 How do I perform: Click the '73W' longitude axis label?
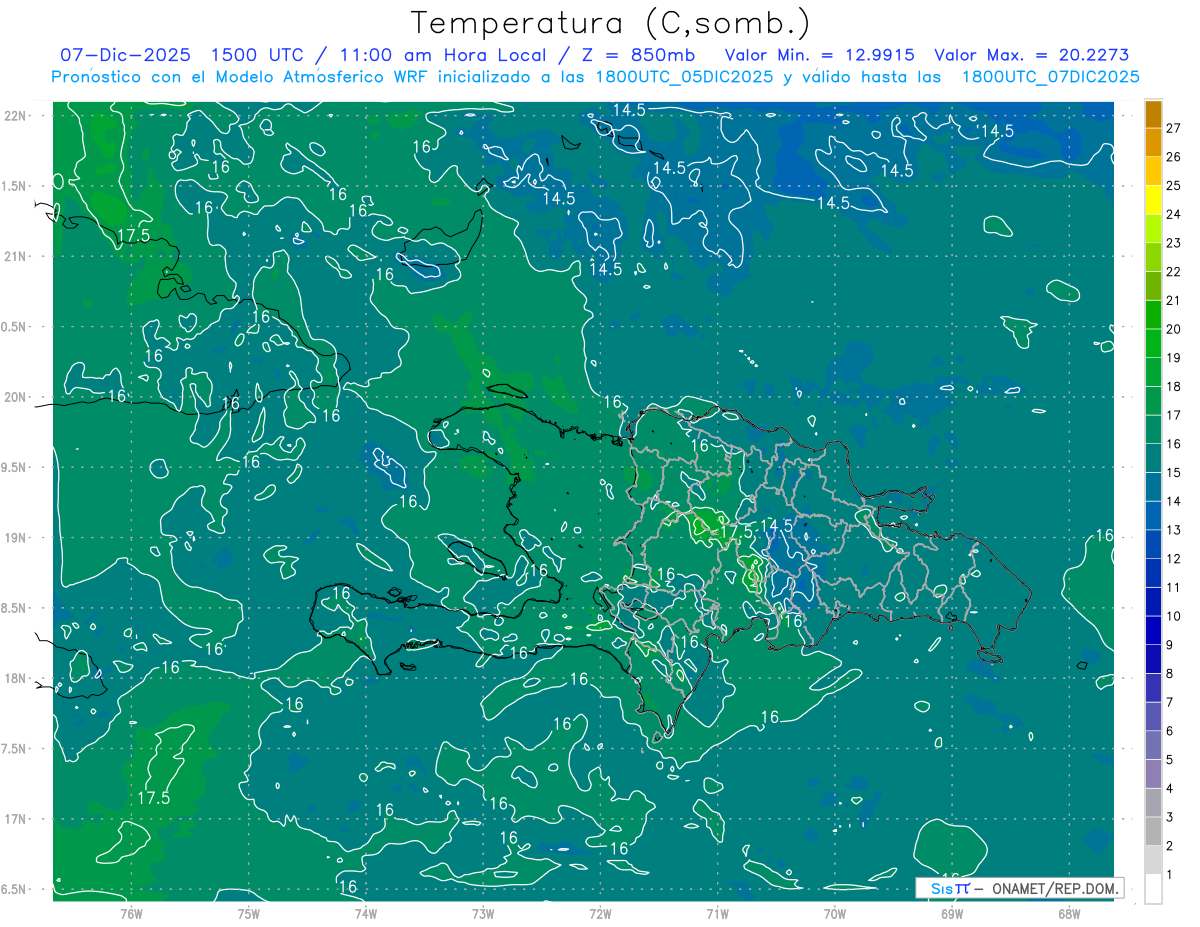(483, 914)
